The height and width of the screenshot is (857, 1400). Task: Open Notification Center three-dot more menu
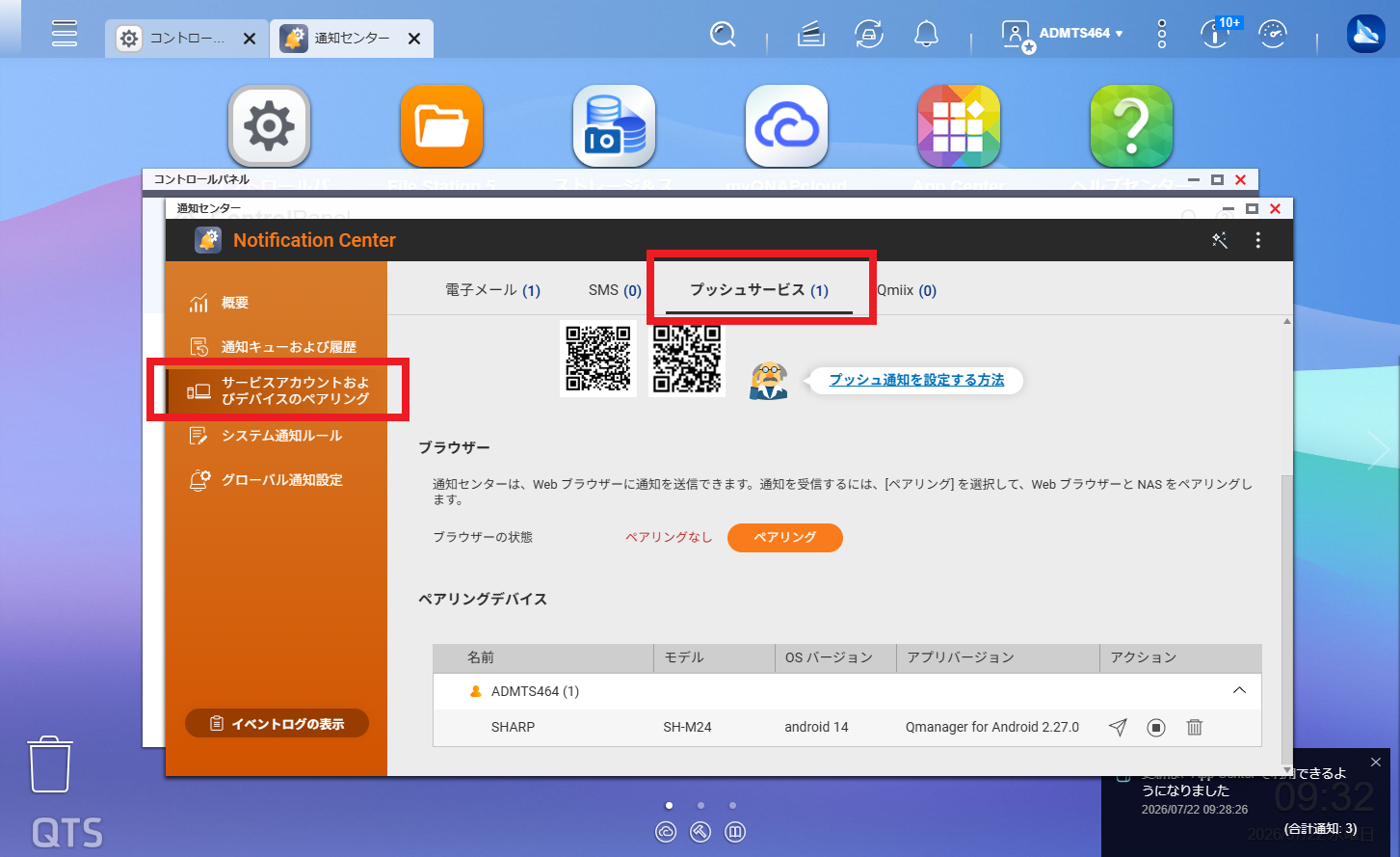click(1257, 240)
